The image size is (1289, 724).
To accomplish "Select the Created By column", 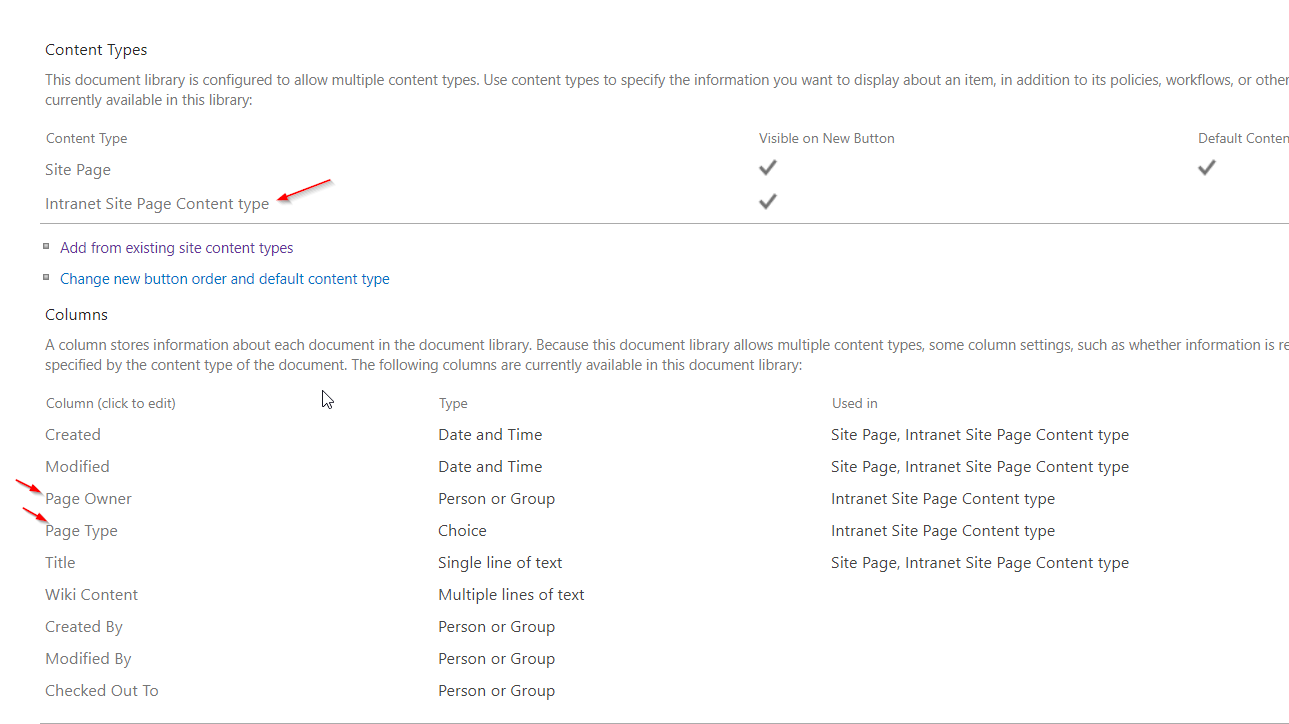I will tap(84, 627).
